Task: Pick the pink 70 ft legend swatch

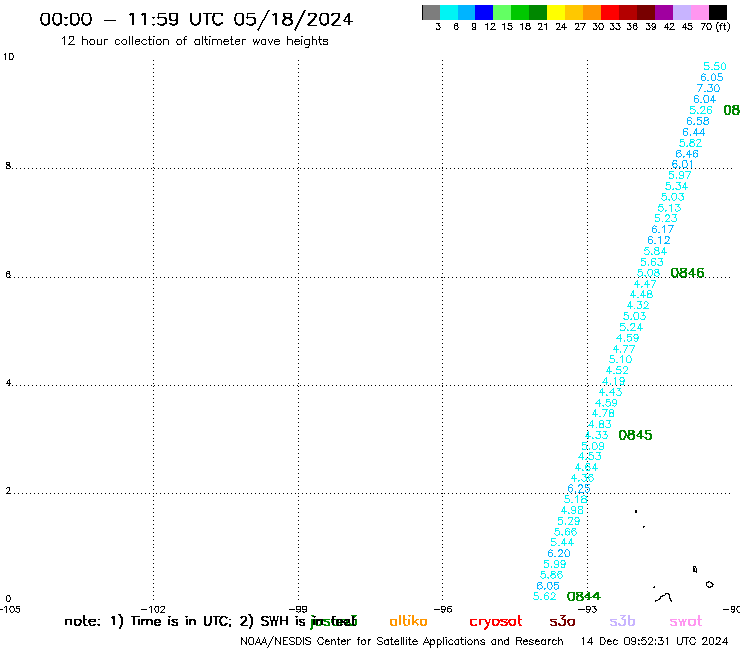Action: [x=699, y=12]
